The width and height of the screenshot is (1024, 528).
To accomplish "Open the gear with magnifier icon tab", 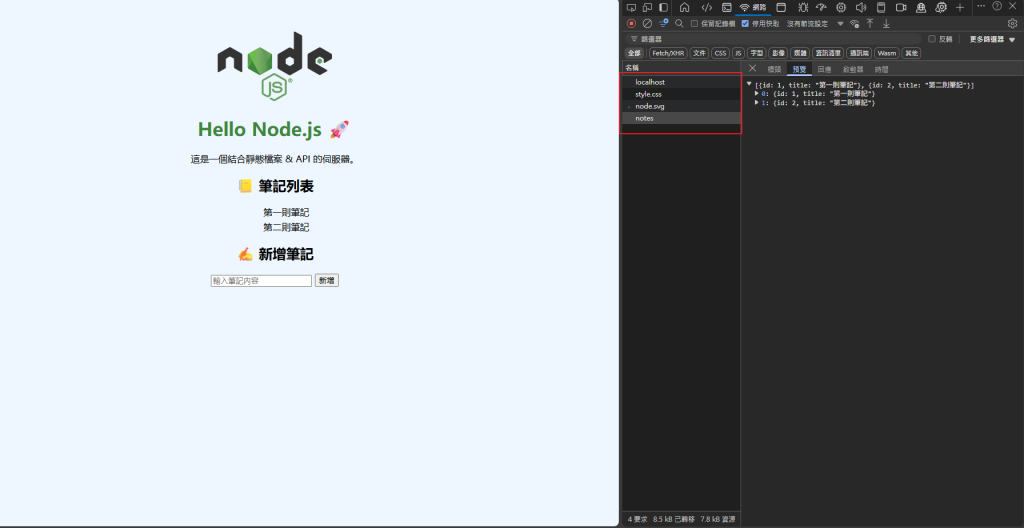I will (941, 7).
